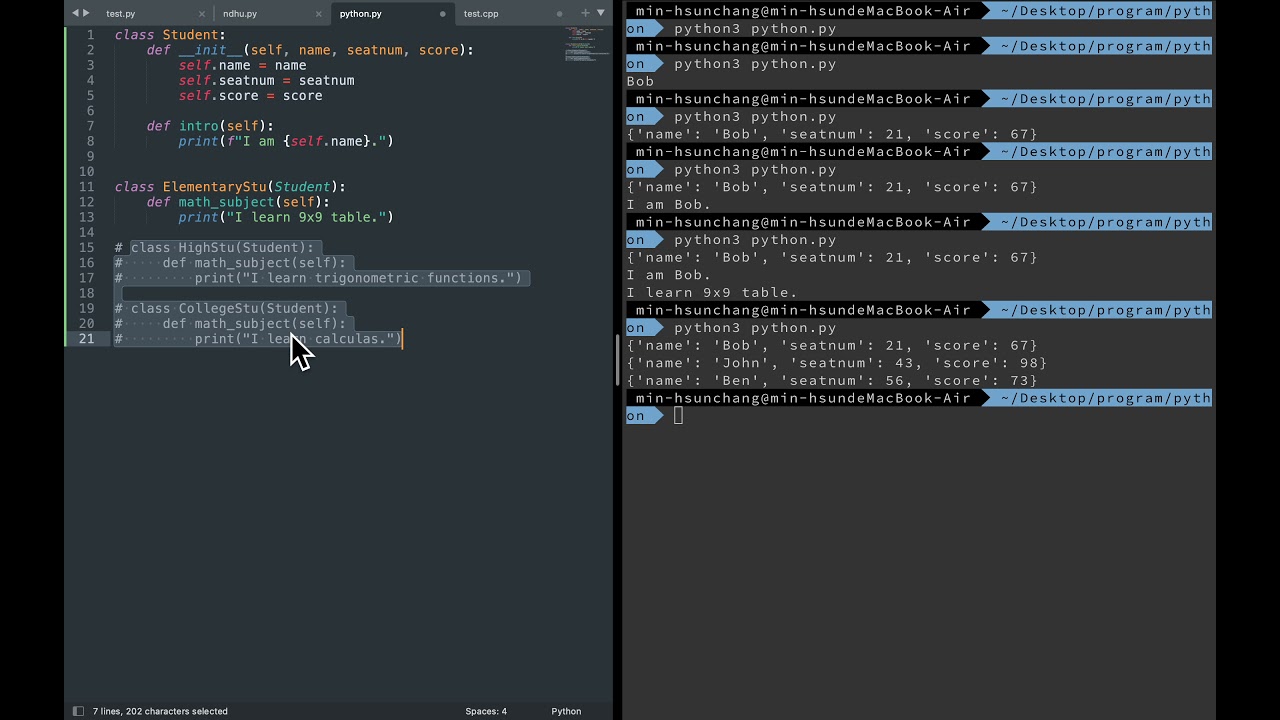Open Python syntax selector in status bar
Viewport: 1280px width, 720px height.
[566, 711]
